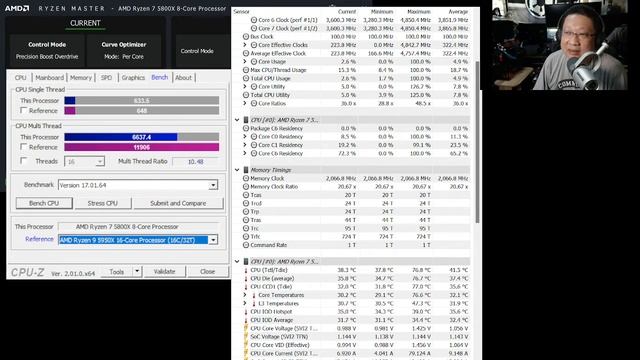Click Submit and Compare button
The image size is (640, 360).
178,203
